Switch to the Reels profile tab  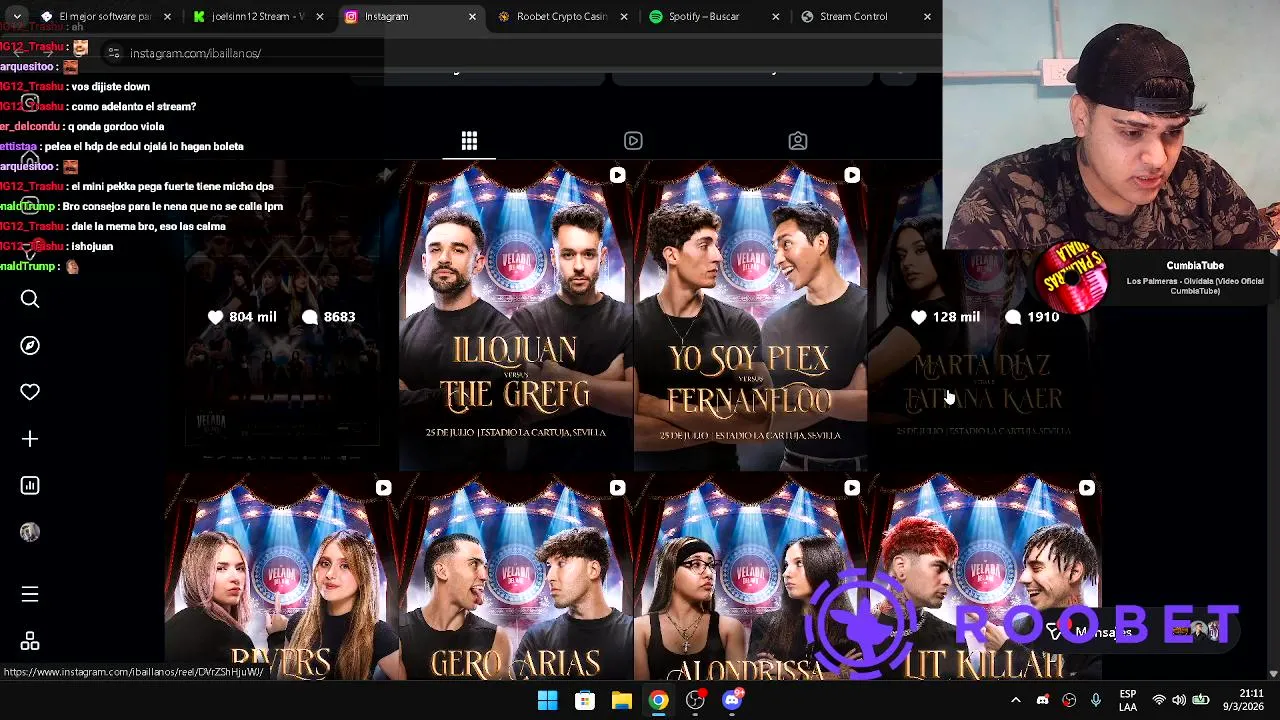click(633, 141)
